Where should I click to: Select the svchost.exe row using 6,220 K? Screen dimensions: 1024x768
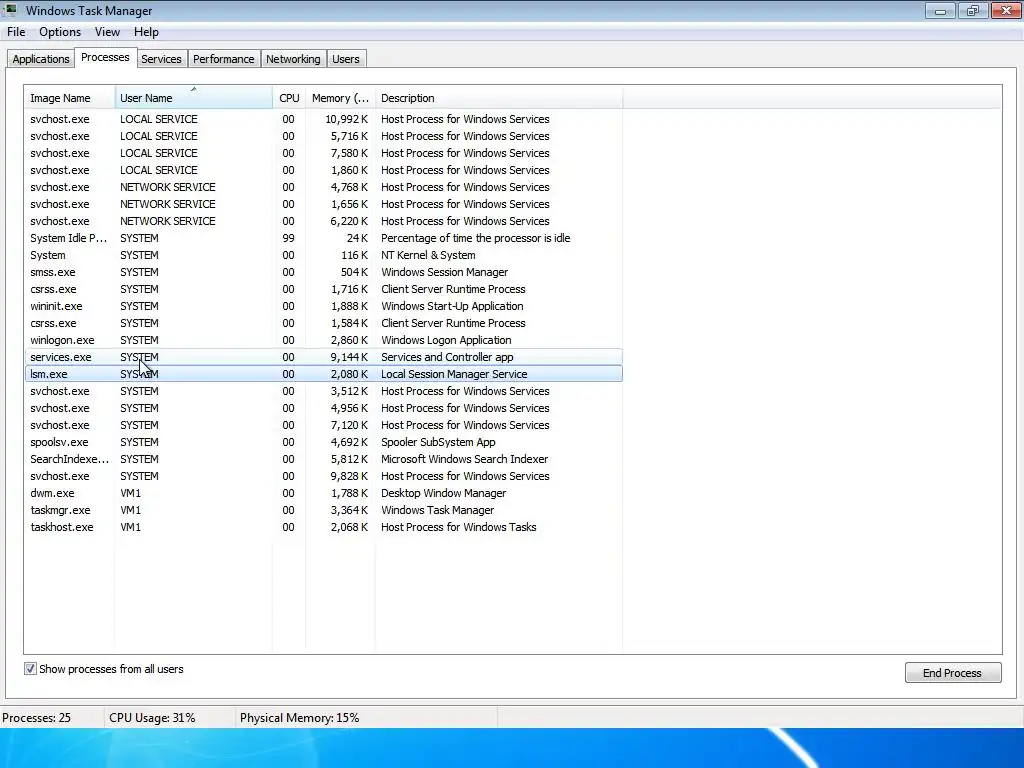(323, 221)
